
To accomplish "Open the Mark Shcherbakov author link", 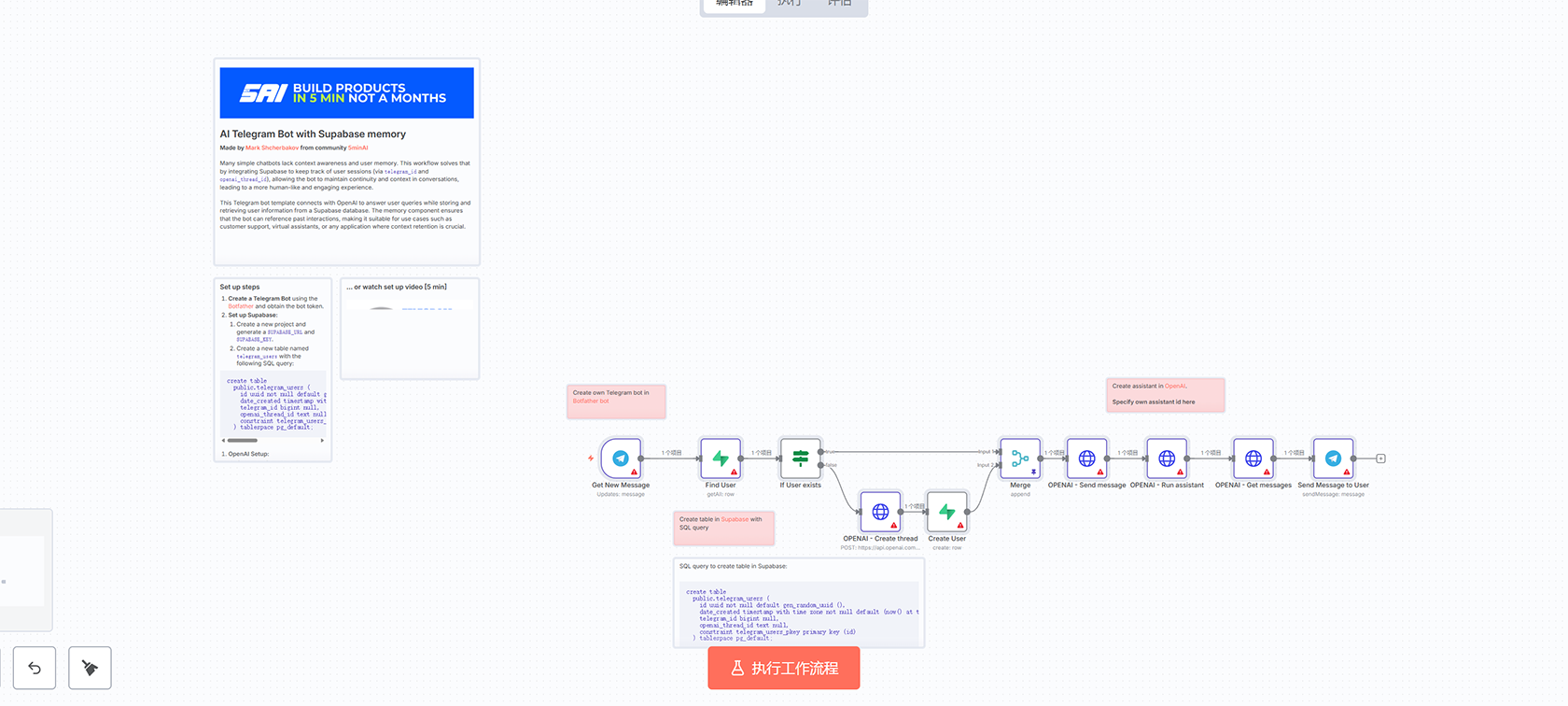I will coord(272,148).
